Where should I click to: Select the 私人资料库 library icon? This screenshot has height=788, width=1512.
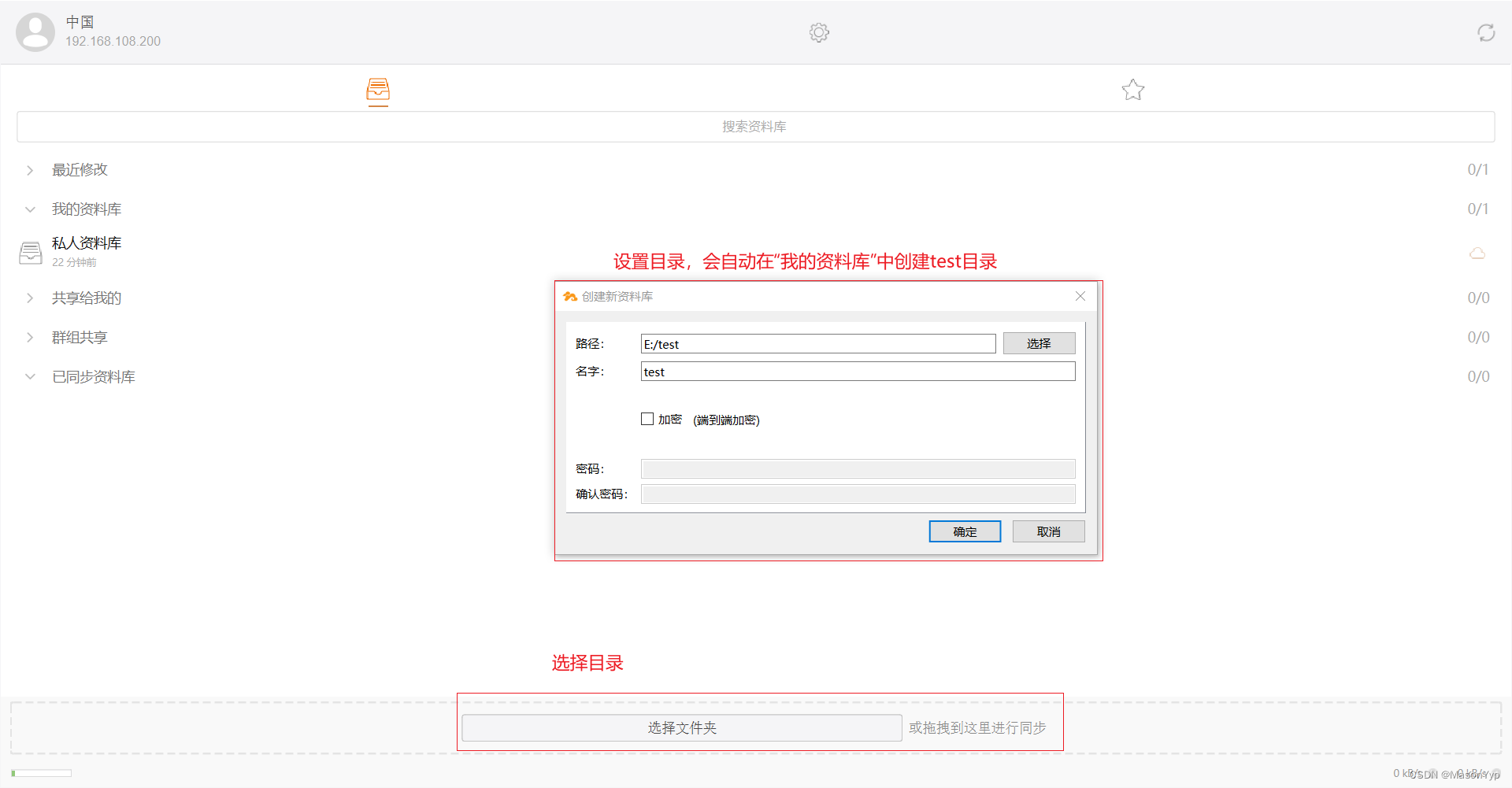[x=31, y=253]
